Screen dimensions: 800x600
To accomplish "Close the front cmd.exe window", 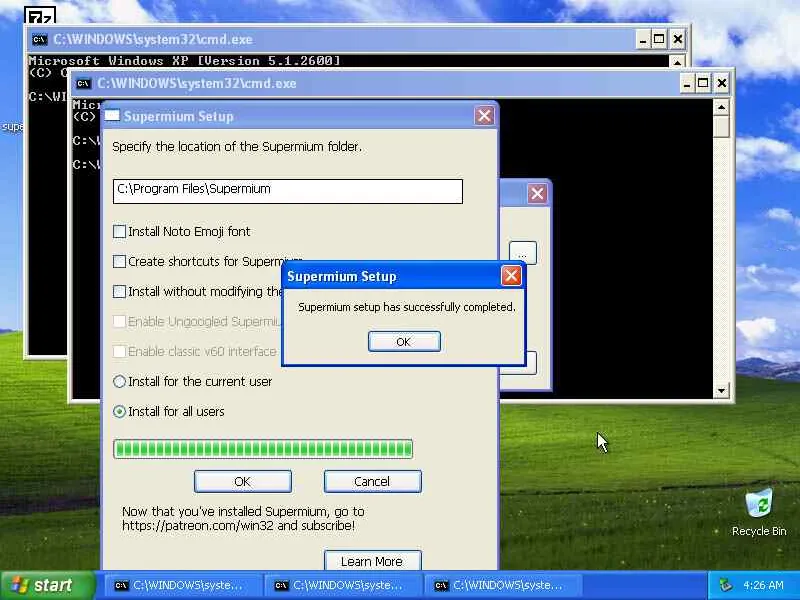I will (721, 83).
